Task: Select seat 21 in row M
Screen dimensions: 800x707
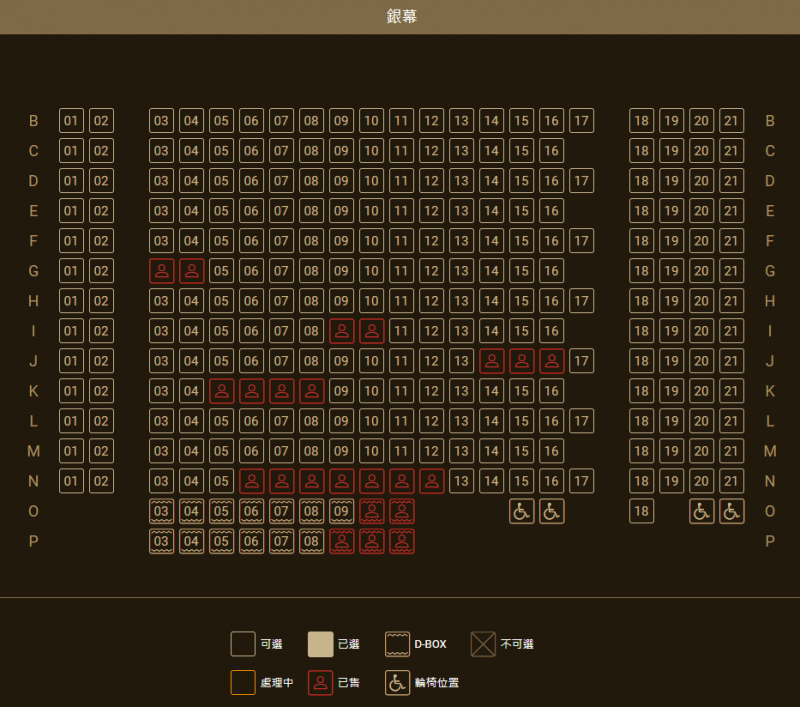Action: coord(731,451)
